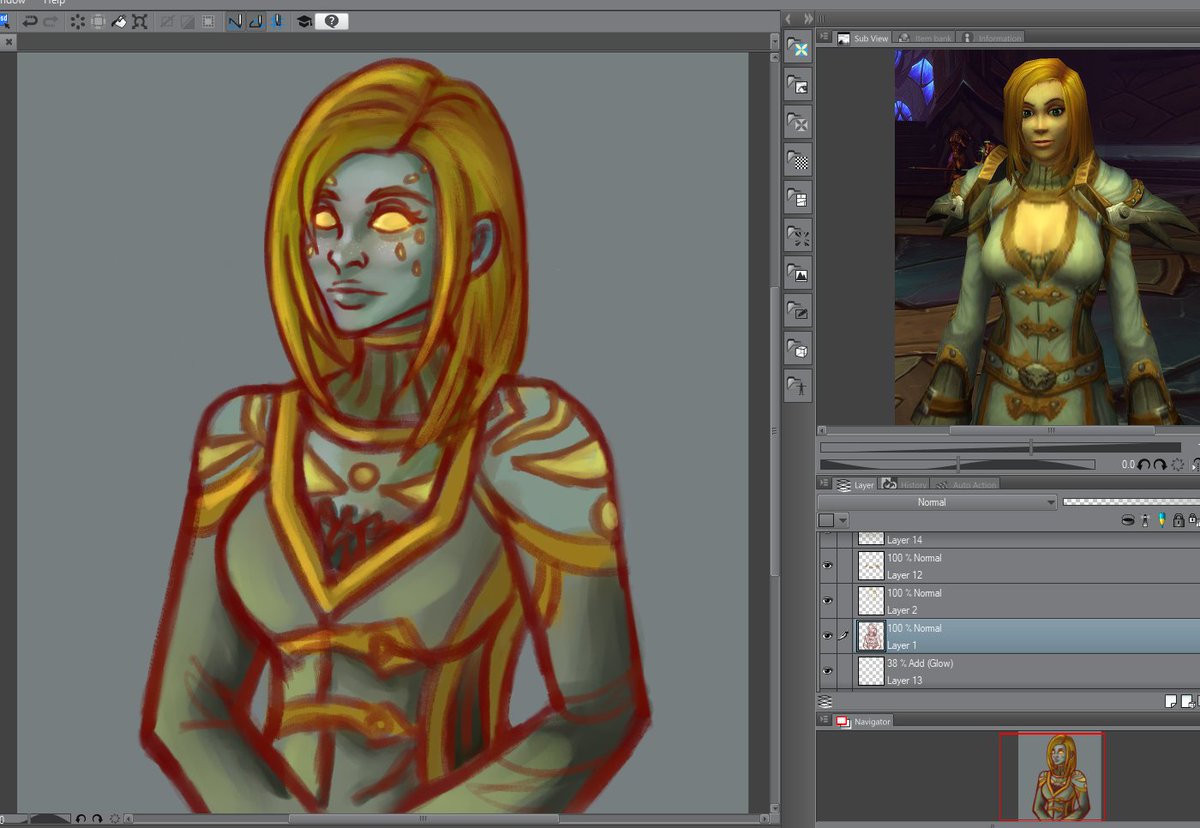Reset Sub View rotation dotted icon
The width and height of the screenshot is (1200, 828).
click(1177, 464)
